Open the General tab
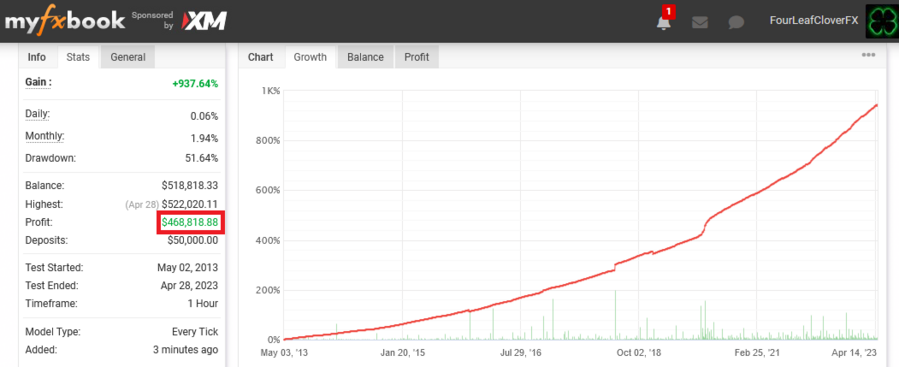Viewport: 899px width, 367px height. point(128,57)
